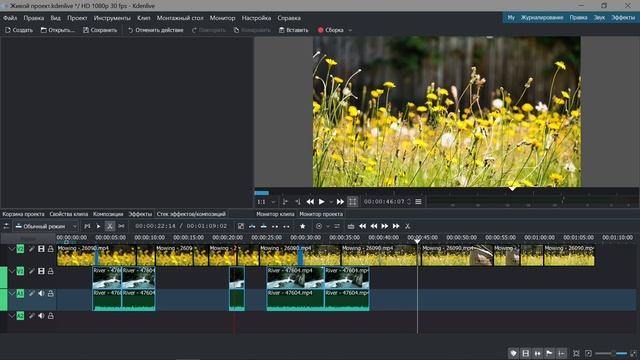Open timeline track settings icon at far left
This screenshot has height=360, width=640.
click(x=6, y=226)
